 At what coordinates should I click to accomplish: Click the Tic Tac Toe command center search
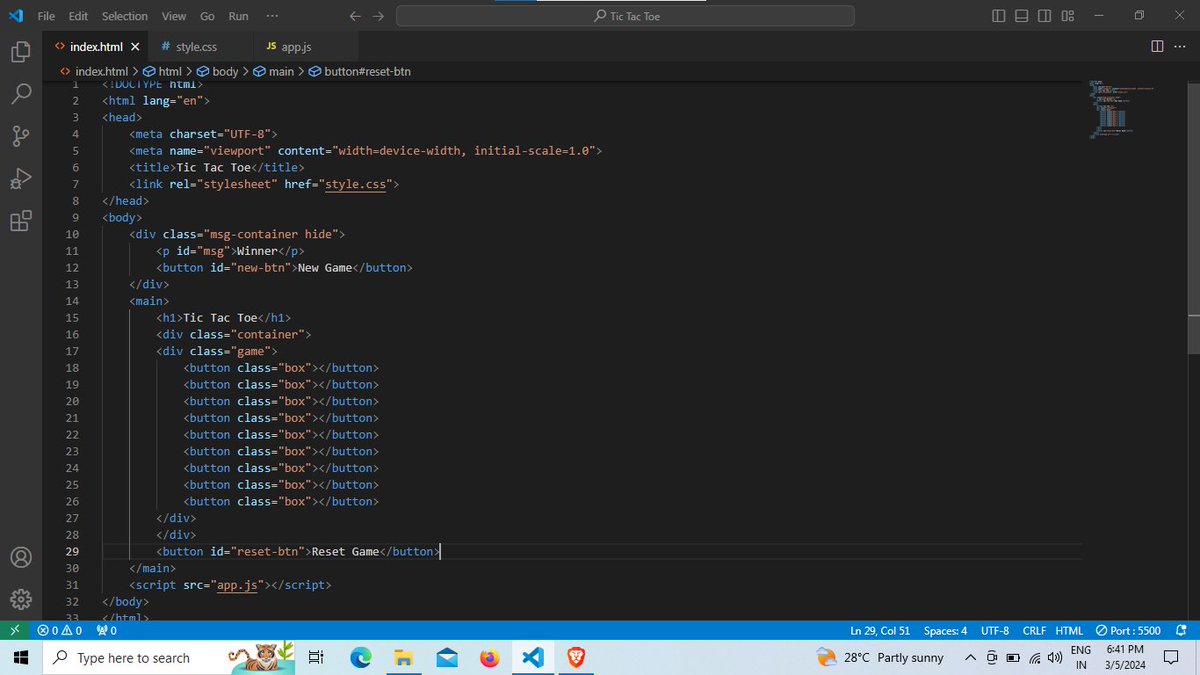coord(625,16)
